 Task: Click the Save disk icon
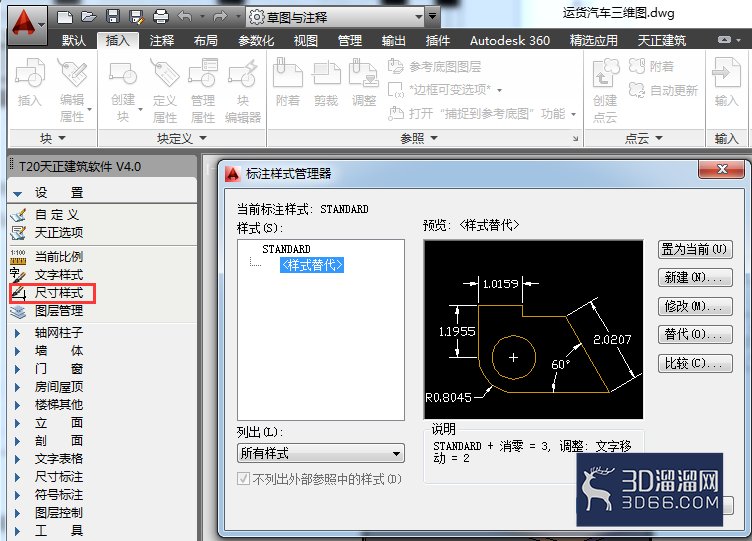[113, 17]
